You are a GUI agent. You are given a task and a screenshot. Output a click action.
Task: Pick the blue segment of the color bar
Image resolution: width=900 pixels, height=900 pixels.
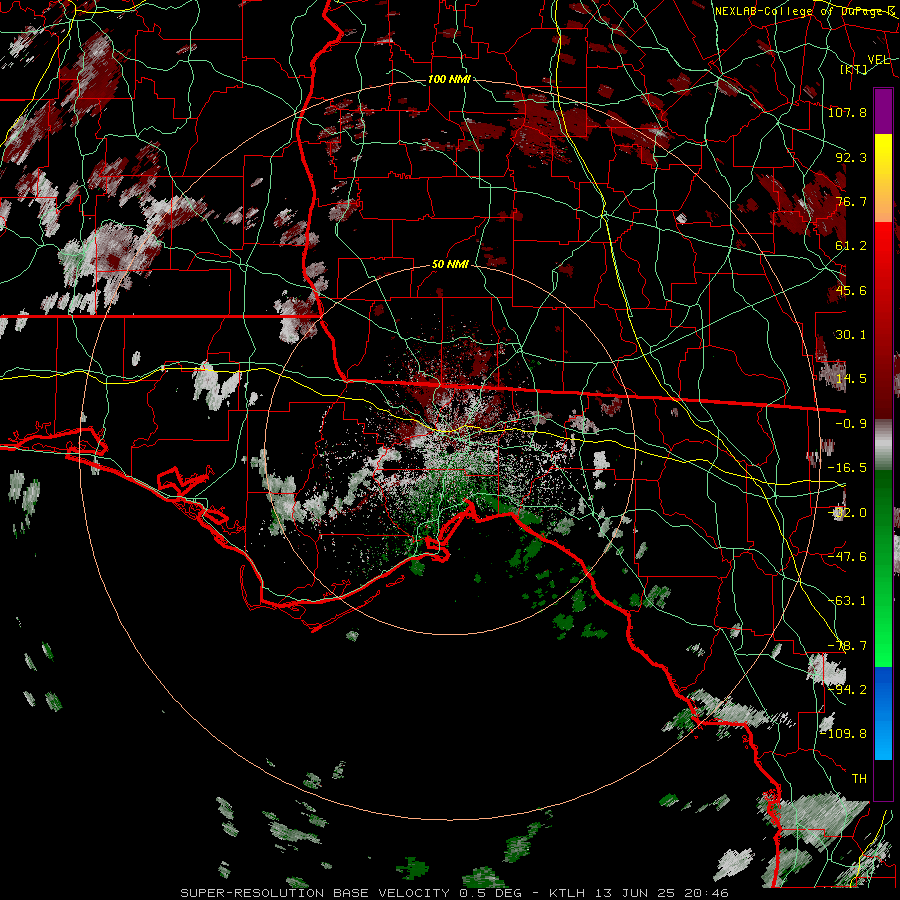pyautogui.click(x=883, y=713)
